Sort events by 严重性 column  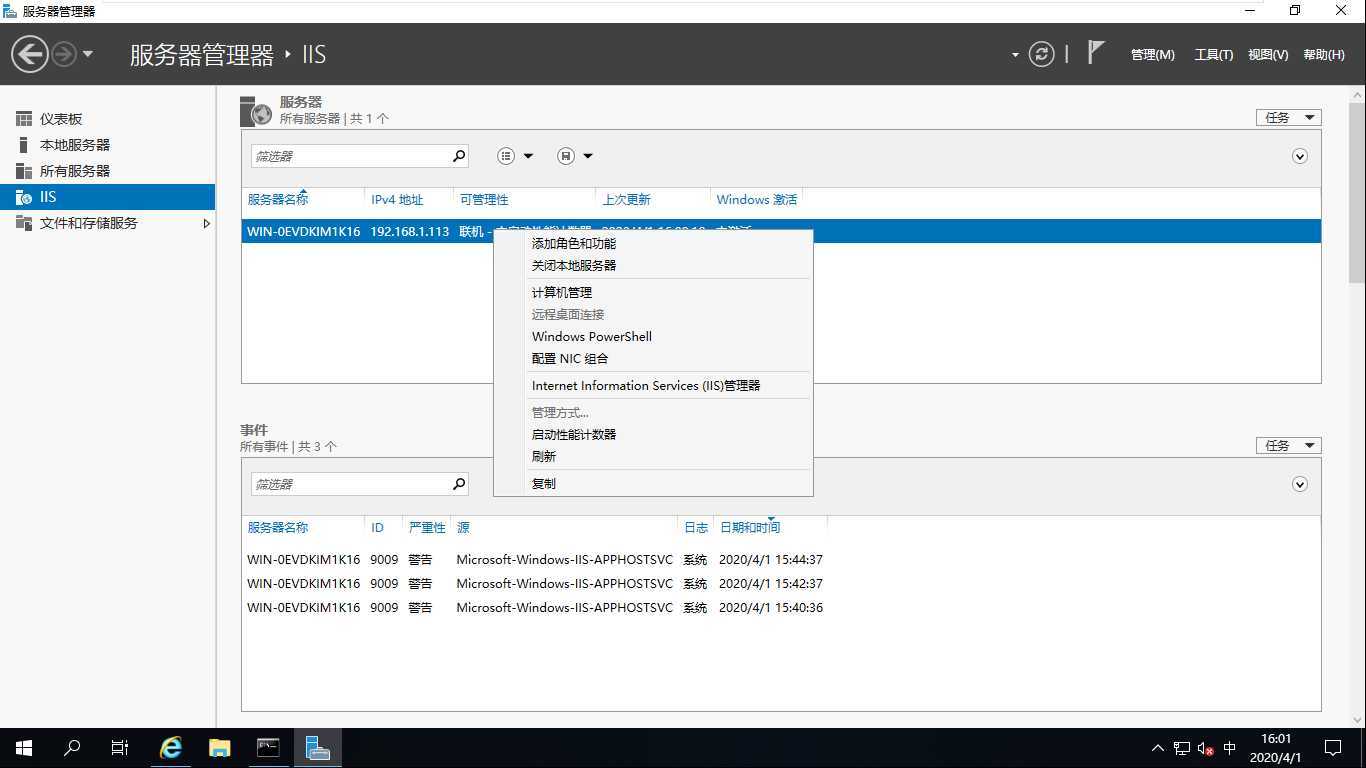pyautogui.click(x=427, y=527)
